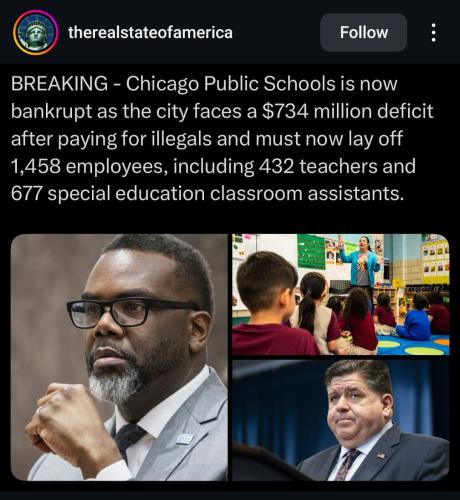Click the green chalkboard in classroom photo
The height and width of the screenshot is (500, 460).
click(x=311, y=251)
